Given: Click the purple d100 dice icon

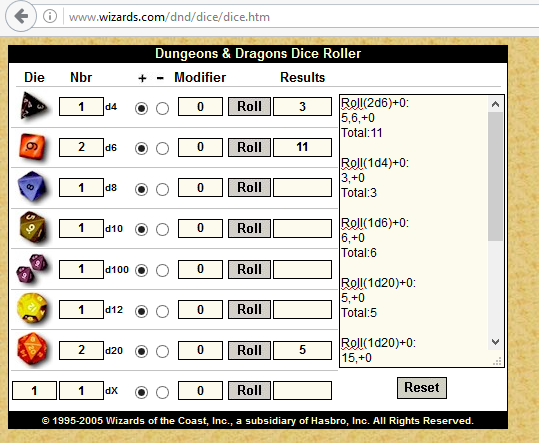Looking at the screenshot, I should (32, 268).
